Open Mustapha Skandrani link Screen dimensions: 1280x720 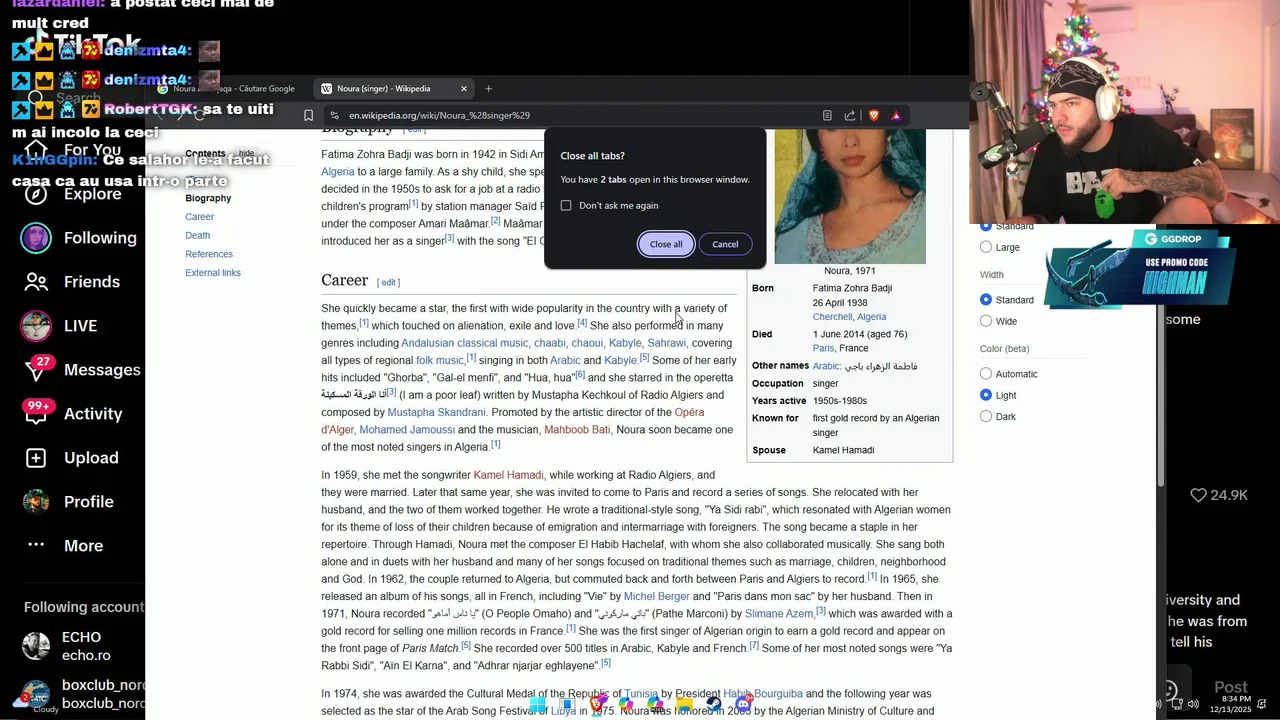coord(436,412)
